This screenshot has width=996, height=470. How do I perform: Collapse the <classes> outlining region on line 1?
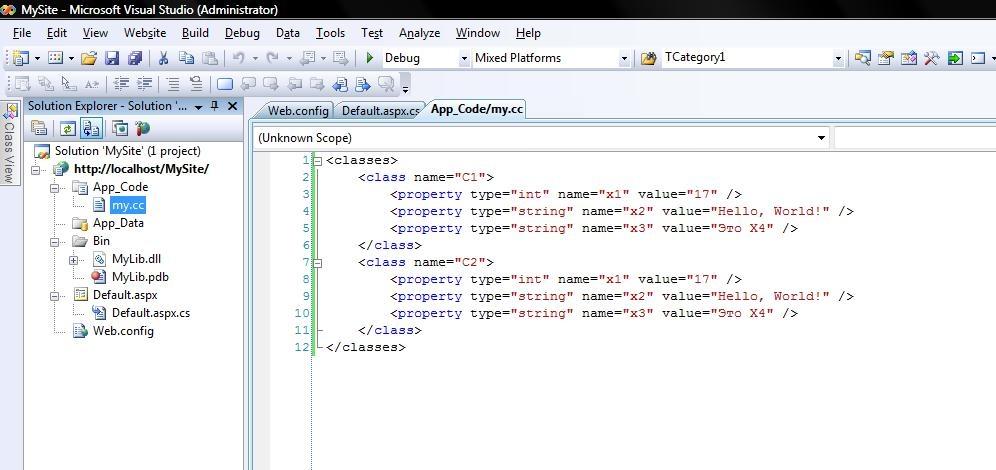318,161
